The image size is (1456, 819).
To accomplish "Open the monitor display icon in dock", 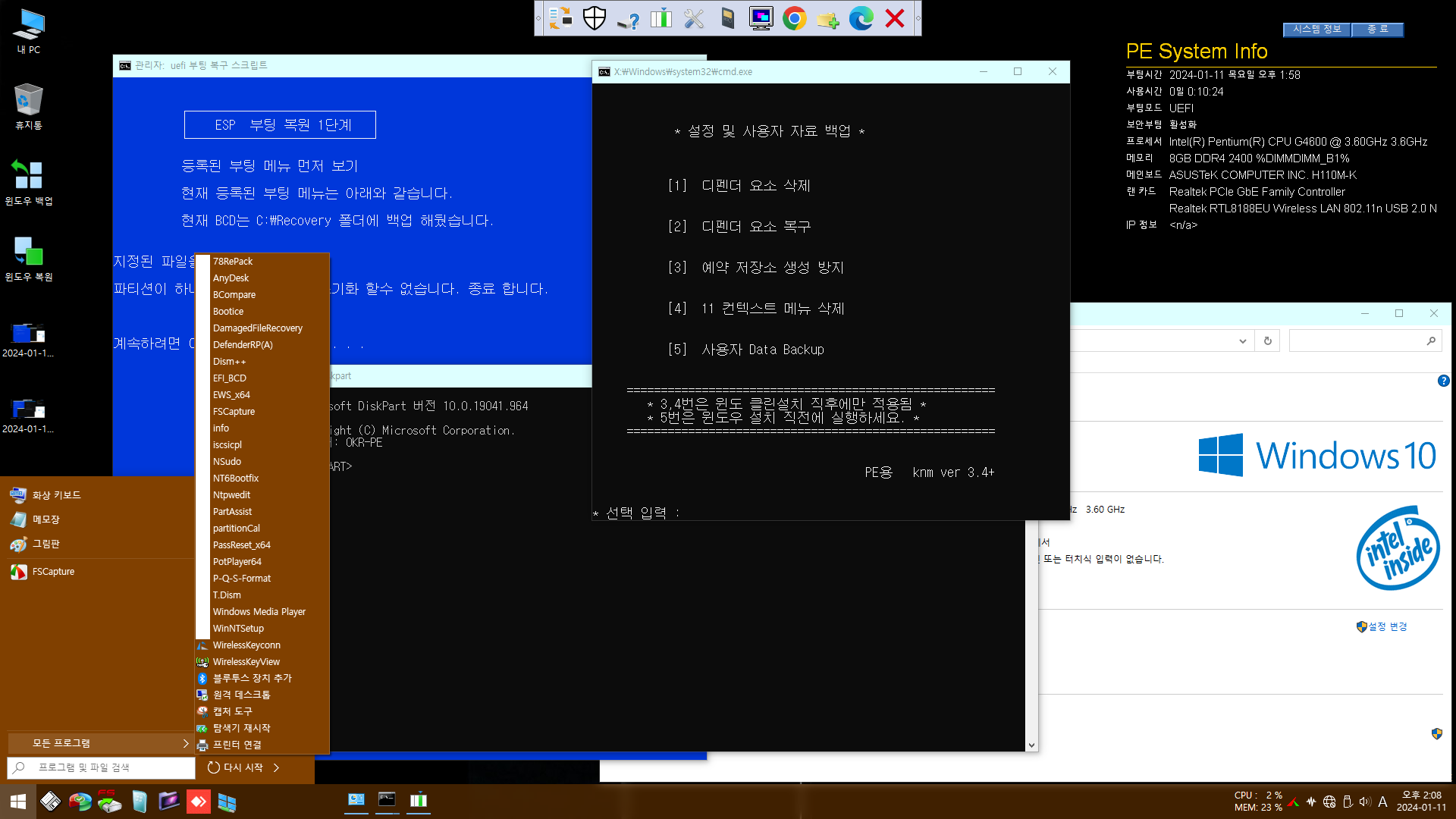I will coord(761,18).
